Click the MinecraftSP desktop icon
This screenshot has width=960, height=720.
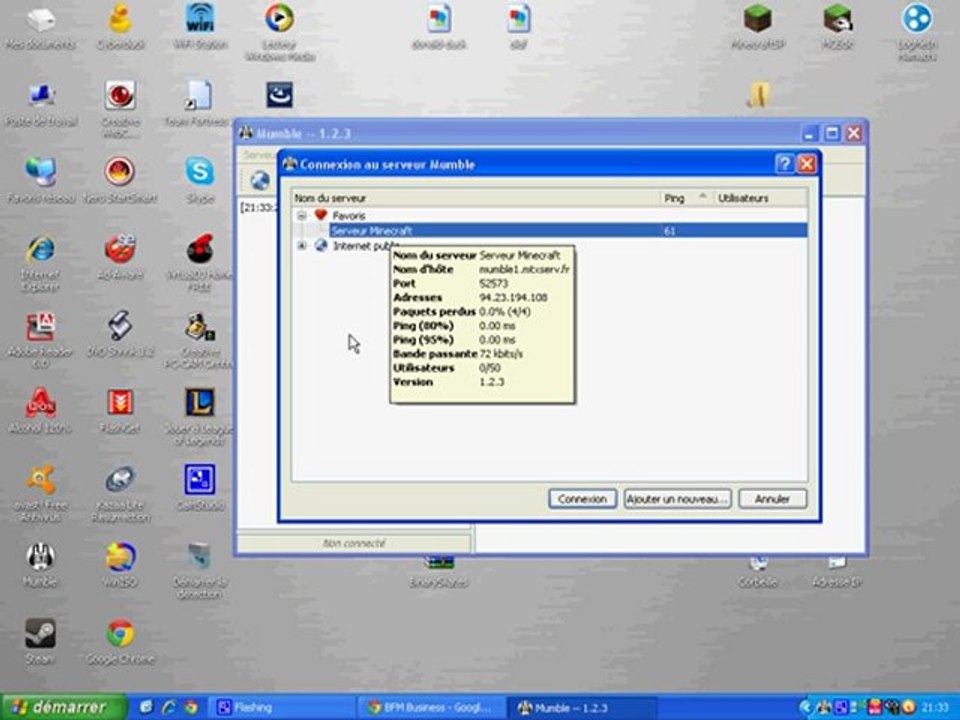(757, 19)
